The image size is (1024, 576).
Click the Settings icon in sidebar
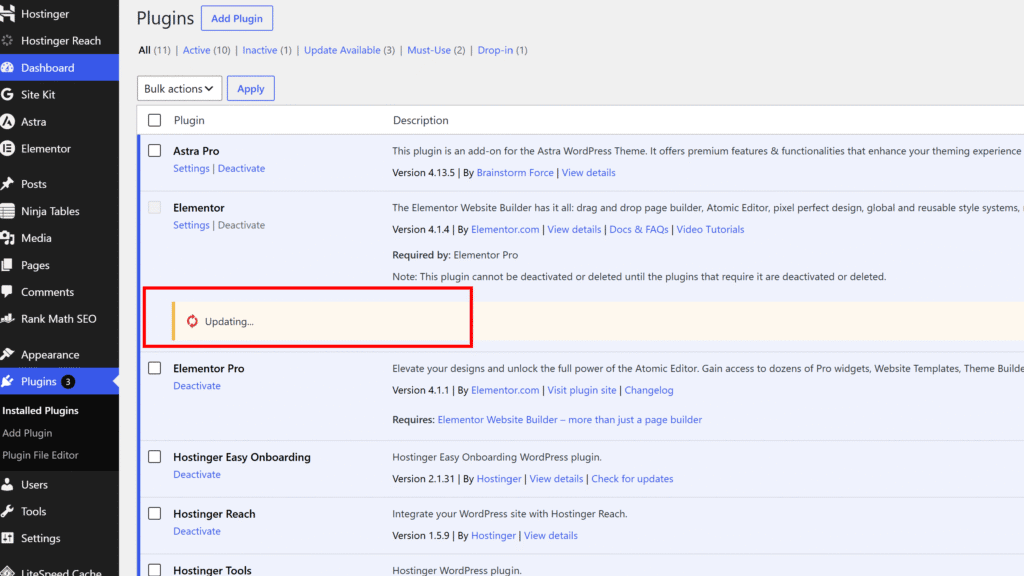[x=7, y=538]
